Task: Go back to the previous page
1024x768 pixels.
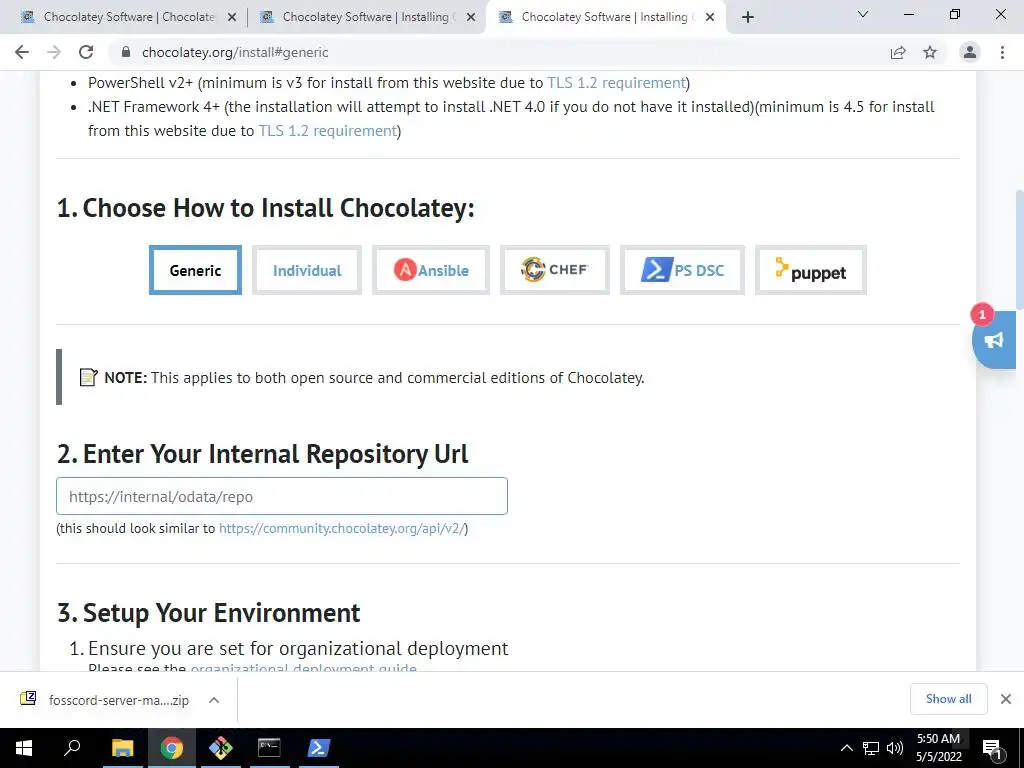Action: 22,52
